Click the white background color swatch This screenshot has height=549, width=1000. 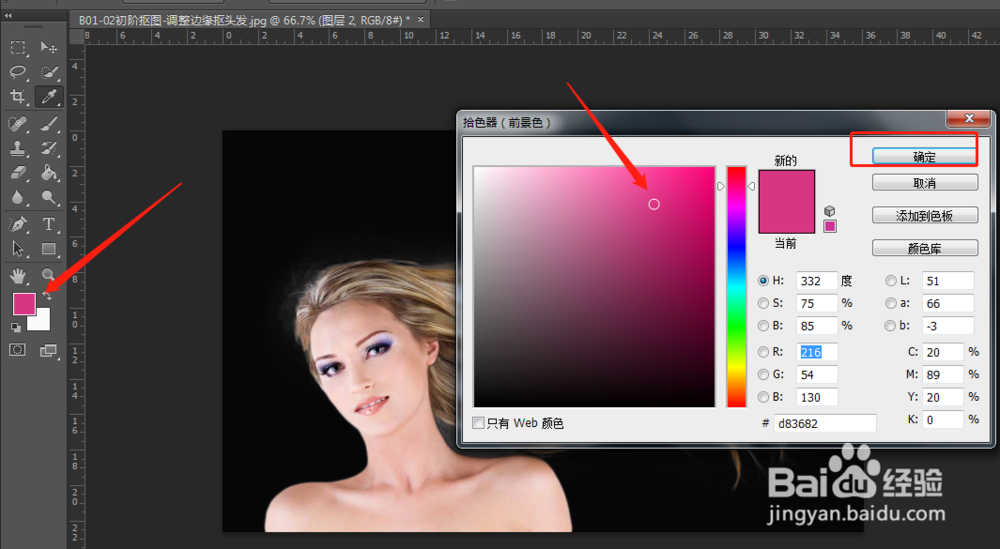tap(41, 321)
